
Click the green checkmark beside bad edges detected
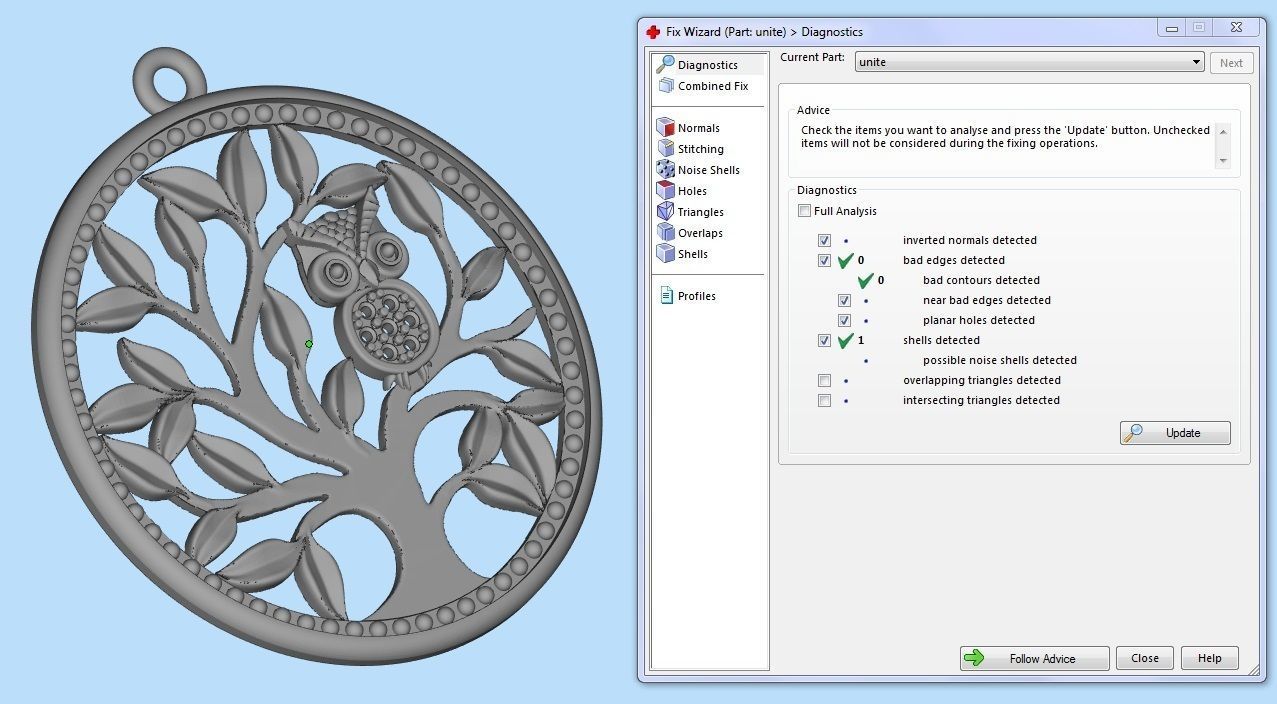(846, 260)
